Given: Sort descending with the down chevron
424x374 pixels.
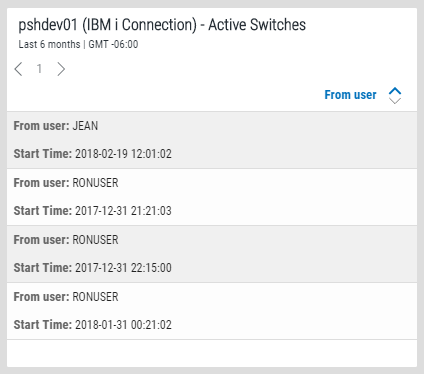Looking at the screenshot, I should 395,100.
